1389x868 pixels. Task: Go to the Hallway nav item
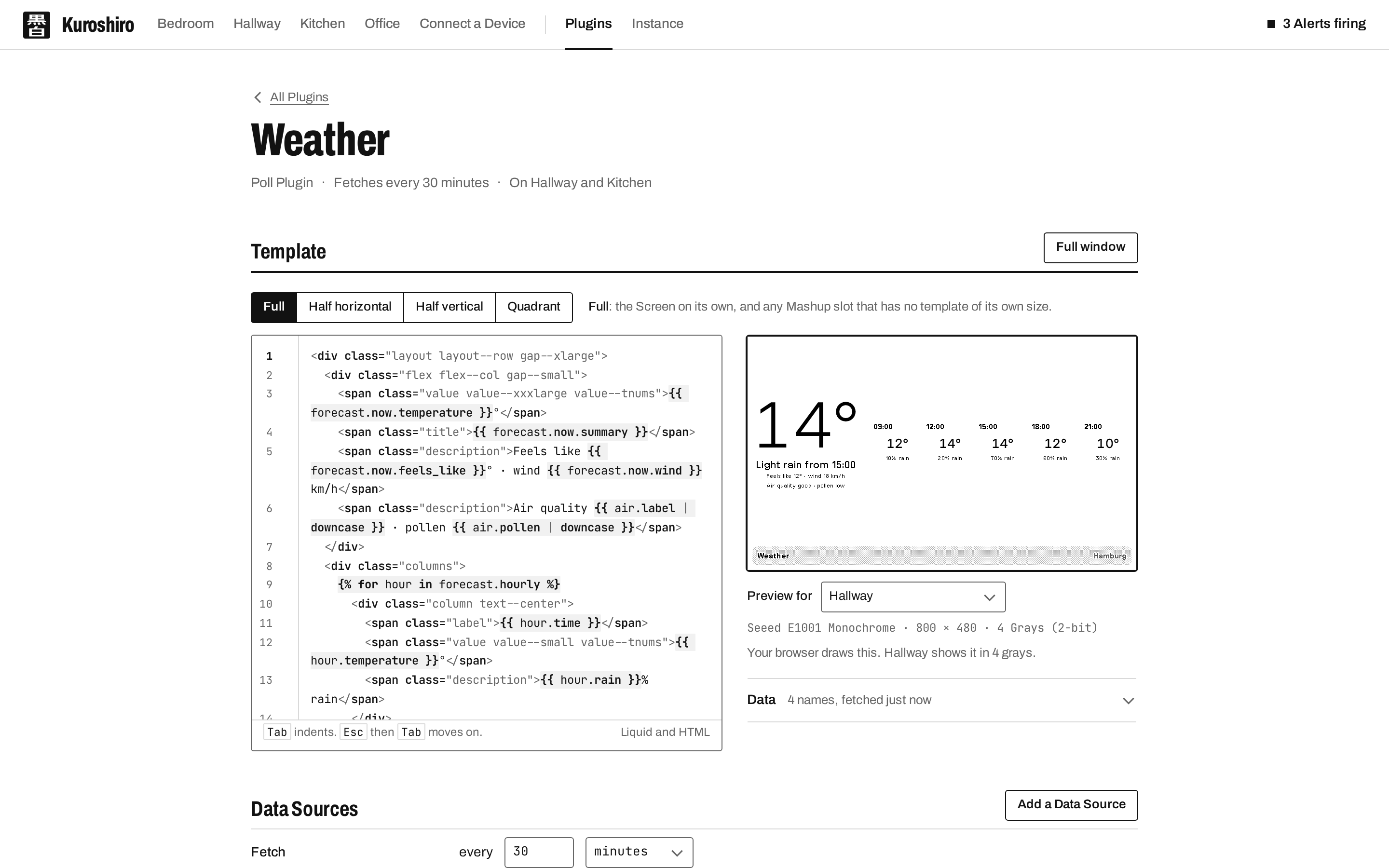pyautogui.click(x=257, y=24)
